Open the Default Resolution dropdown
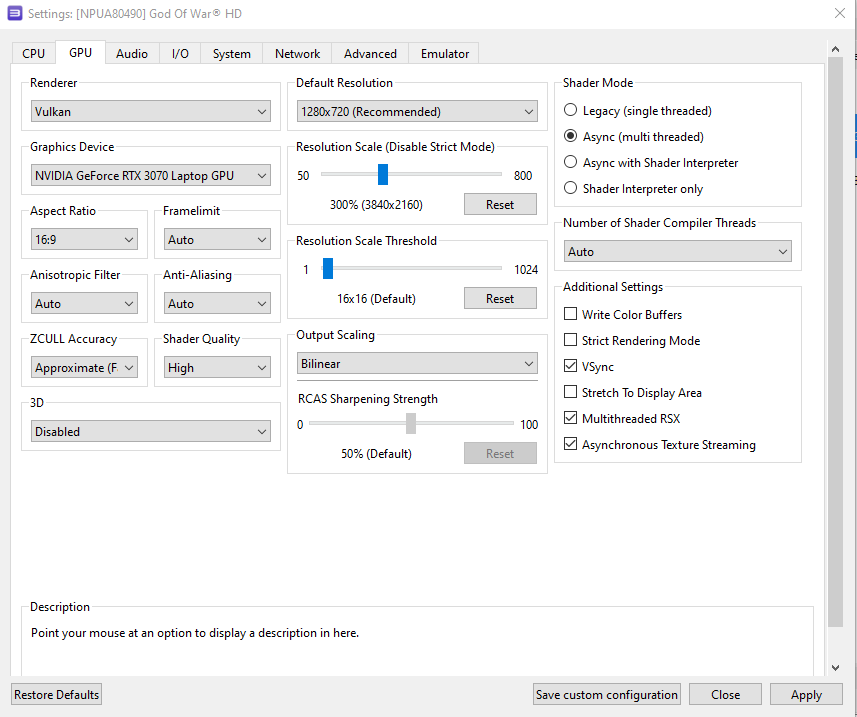 [417, 112]
